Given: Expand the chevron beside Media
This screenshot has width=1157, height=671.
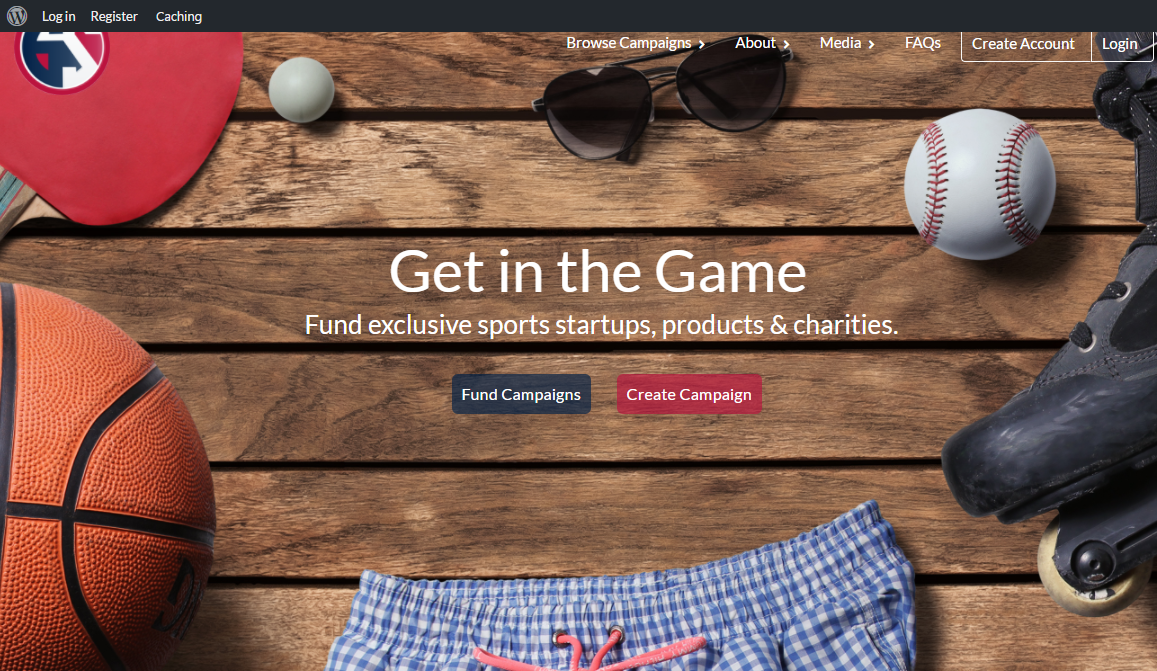Looking at the screenshot, I should pyautogui.click(x=871, y=44).
